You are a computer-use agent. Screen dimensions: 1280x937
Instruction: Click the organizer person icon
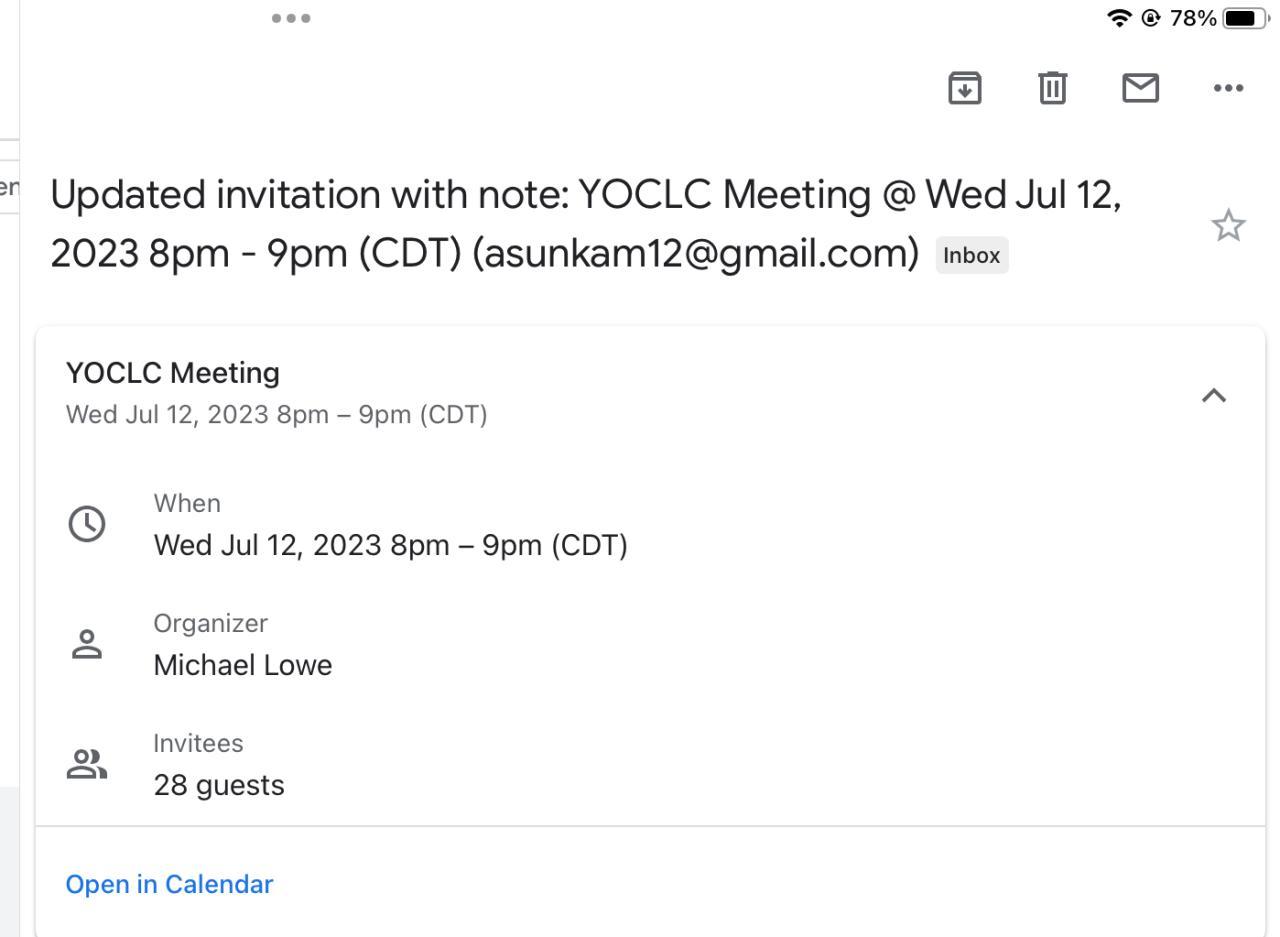[87, 645]
